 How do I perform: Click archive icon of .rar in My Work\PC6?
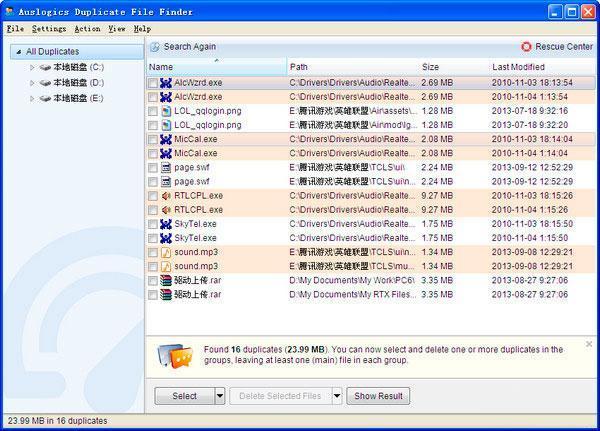click(166, 281)
